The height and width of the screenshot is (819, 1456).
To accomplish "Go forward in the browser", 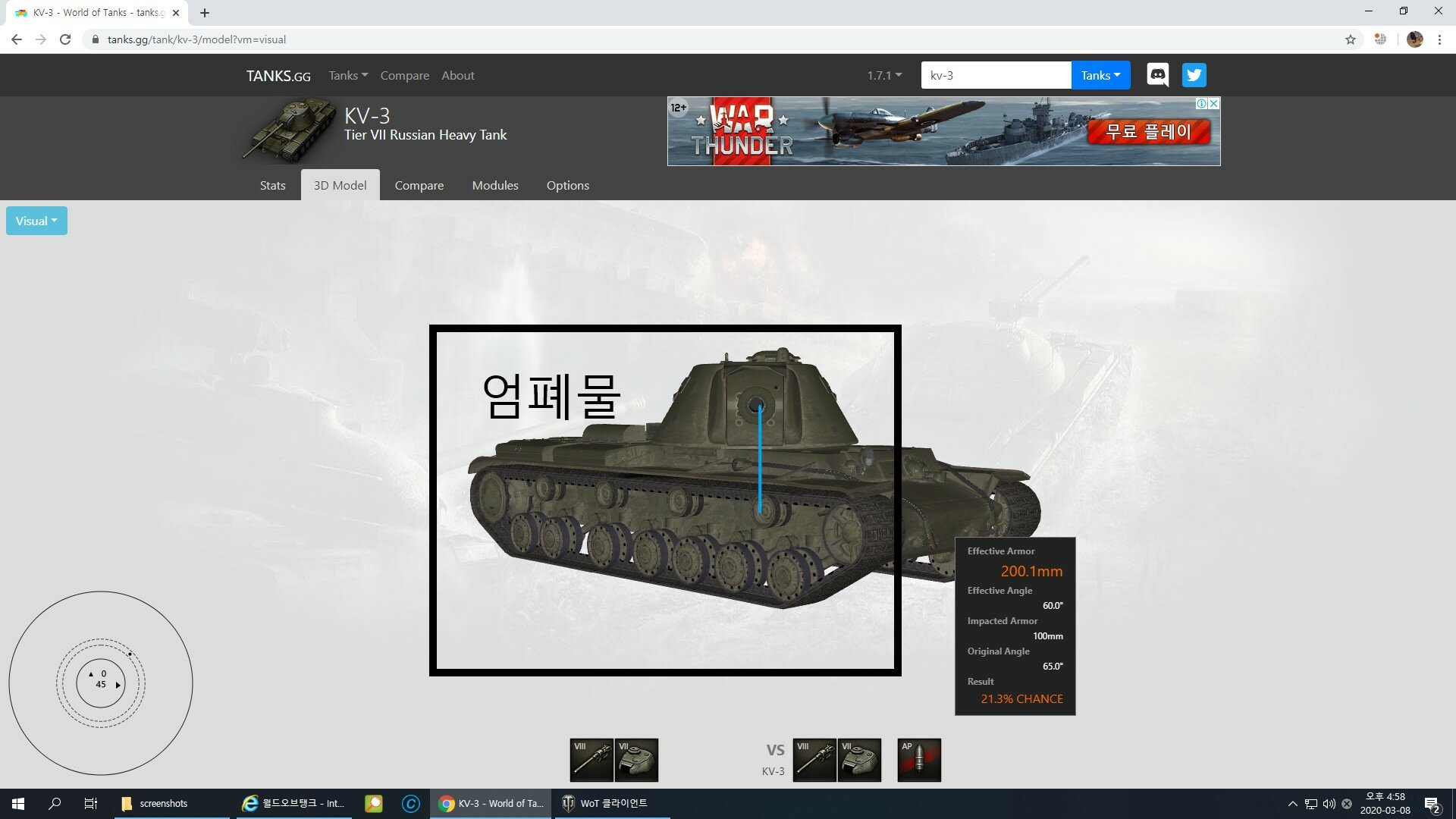I will pos(41,39).
